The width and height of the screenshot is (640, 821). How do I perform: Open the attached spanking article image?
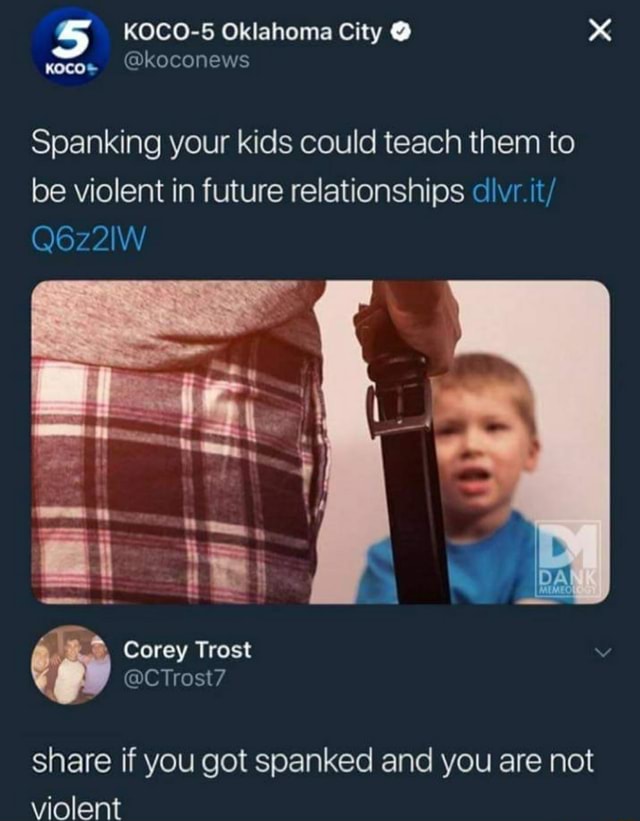(321, 442)
